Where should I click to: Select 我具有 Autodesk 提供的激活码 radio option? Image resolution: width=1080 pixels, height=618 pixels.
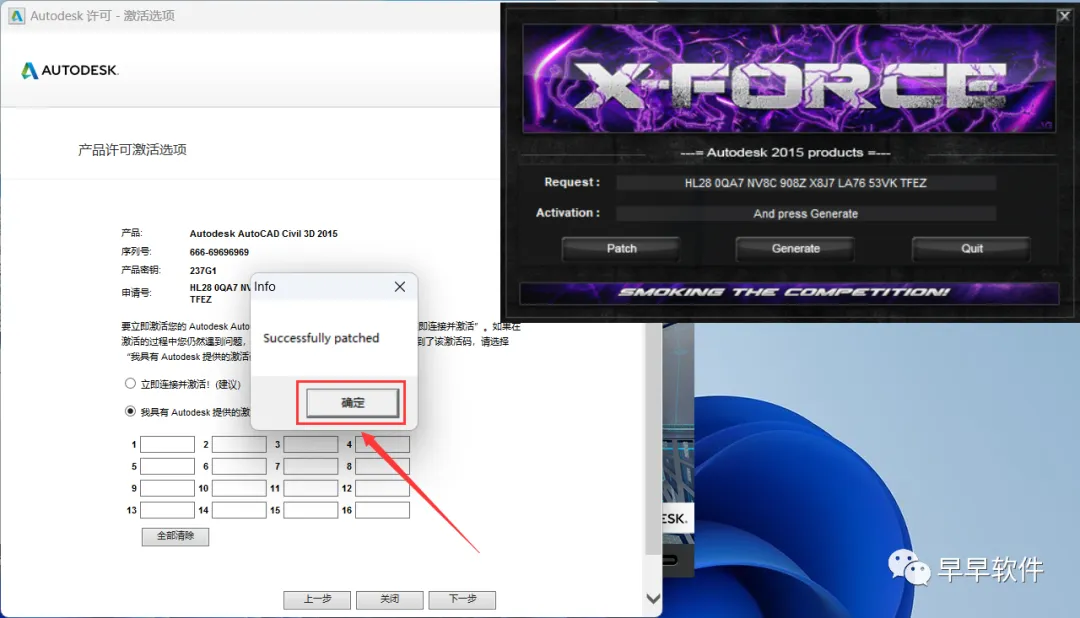point(130,411)
